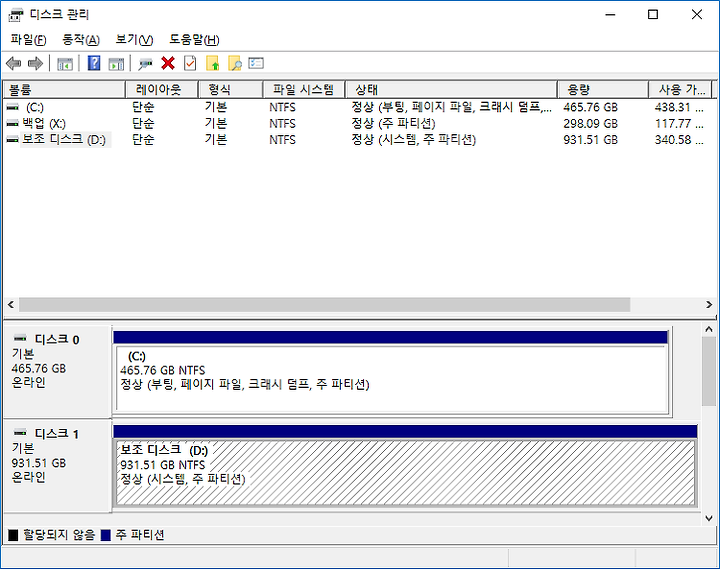Close the Disk Management window
Screen dimensions: 720x570
click(697, 15)
